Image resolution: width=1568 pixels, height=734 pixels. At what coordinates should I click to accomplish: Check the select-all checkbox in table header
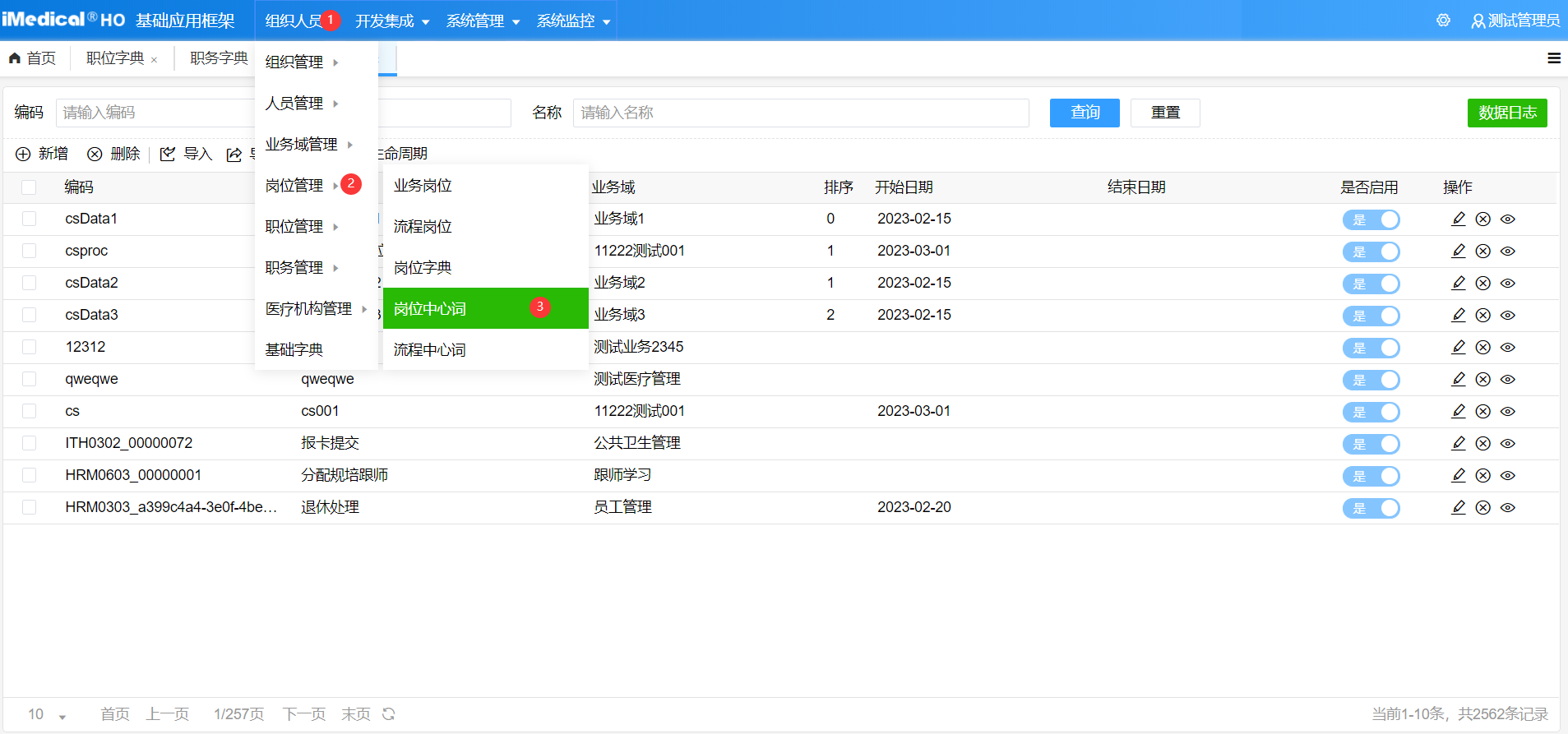29,187
